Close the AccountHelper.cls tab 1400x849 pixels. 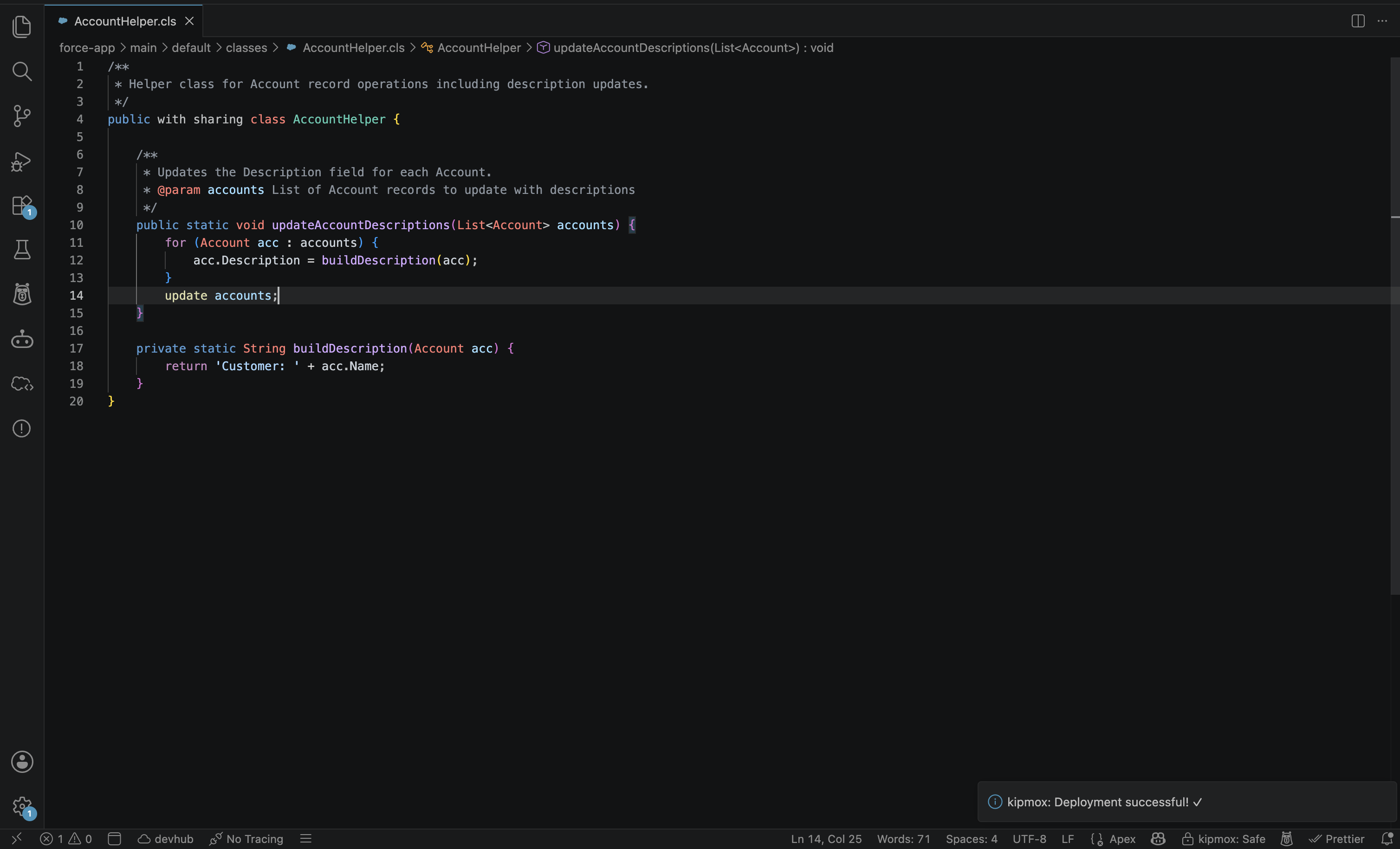point(190,21)
